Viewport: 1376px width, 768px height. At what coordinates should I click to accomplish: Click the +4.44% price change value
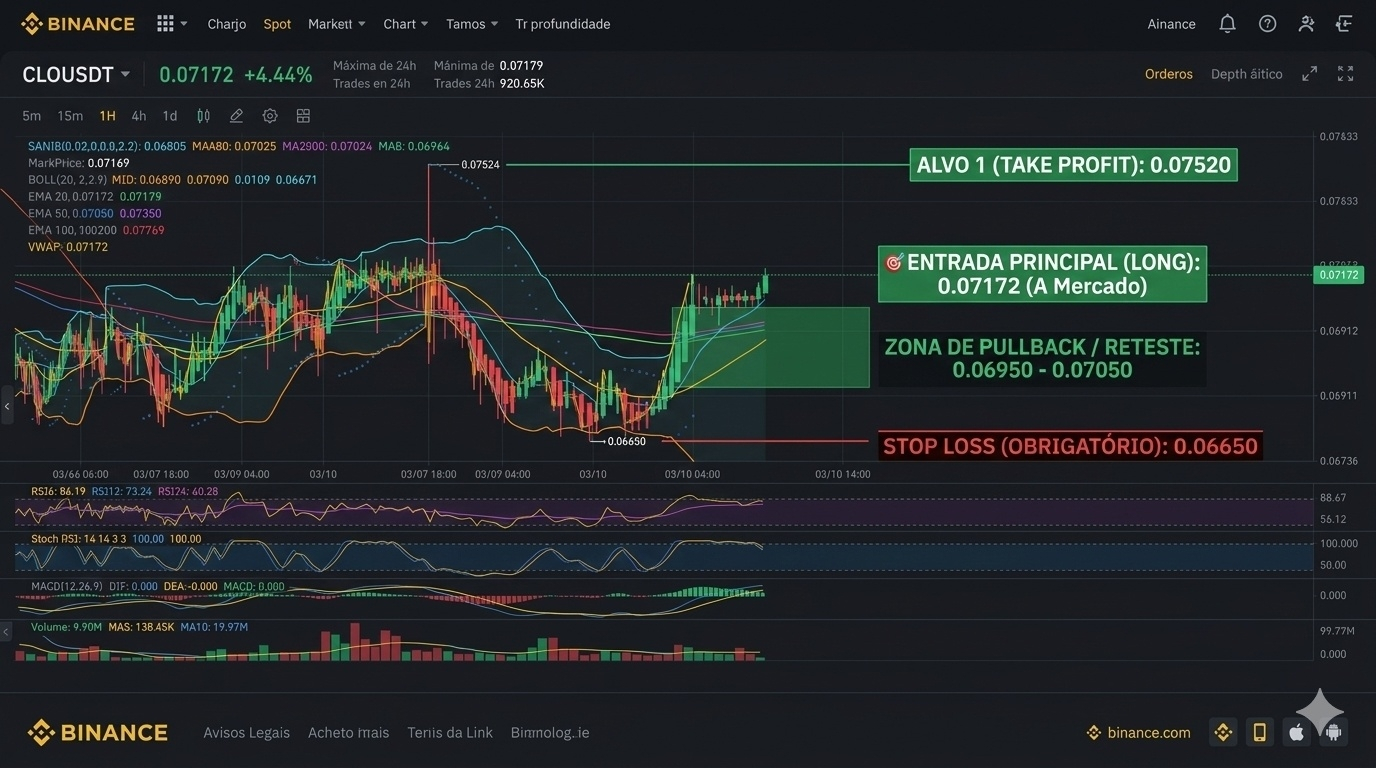pos(278,75)
